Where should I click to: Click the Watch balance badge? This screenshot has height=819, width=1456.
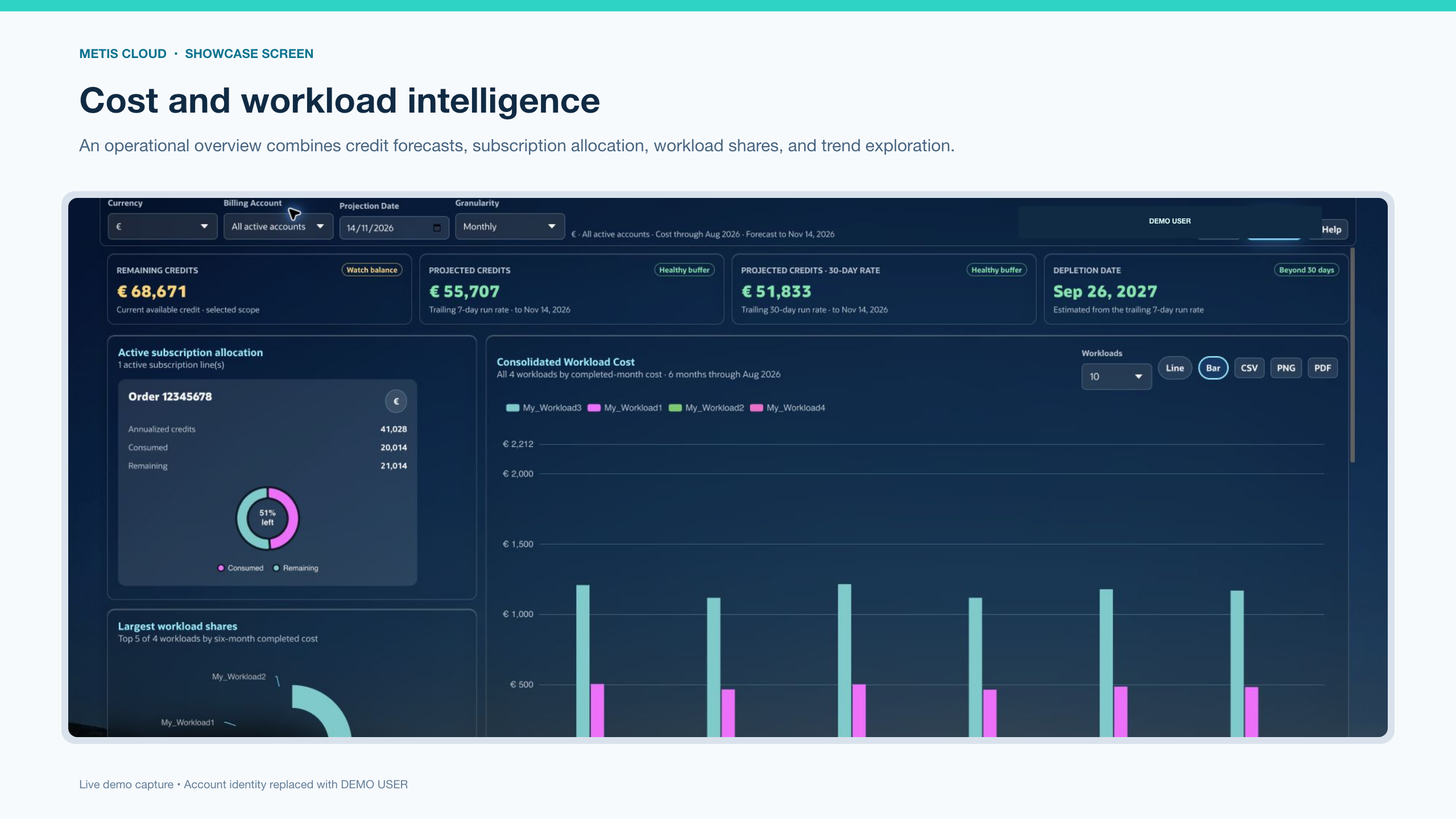pos(372,270)
